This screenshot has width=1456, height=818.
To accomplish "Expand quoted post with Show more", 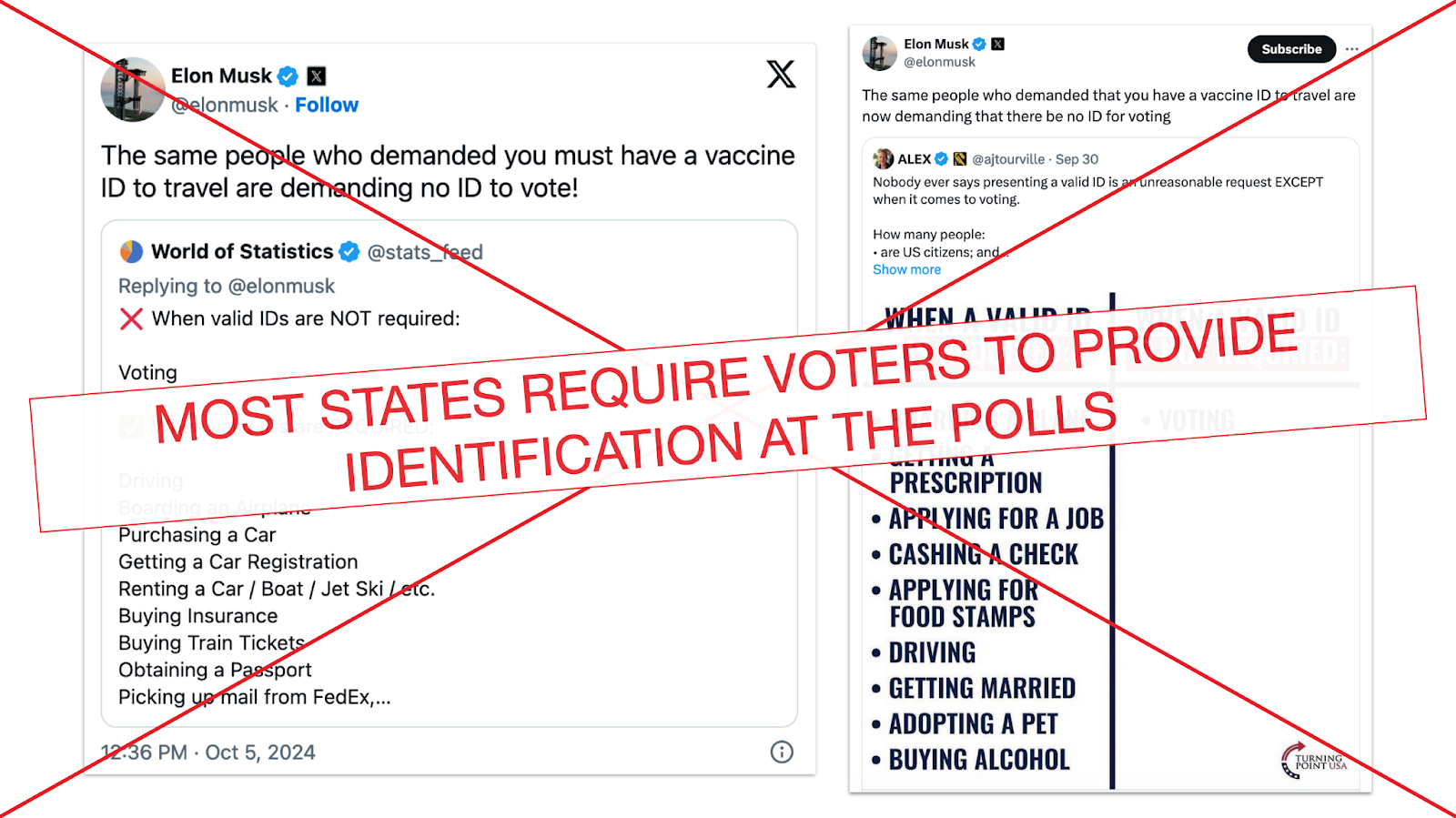I will 906,269.
